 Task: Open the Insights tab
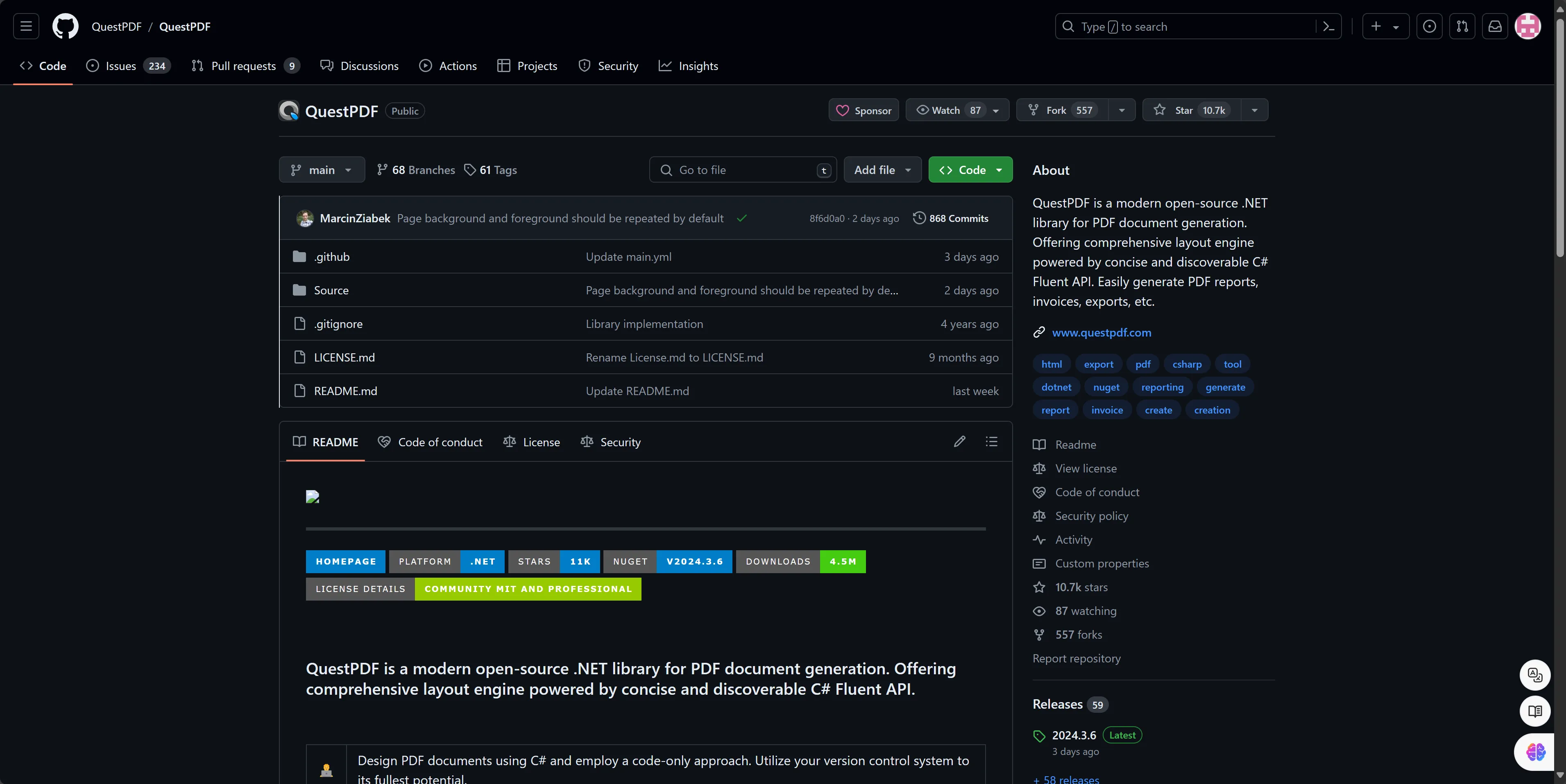pos(689,66)
